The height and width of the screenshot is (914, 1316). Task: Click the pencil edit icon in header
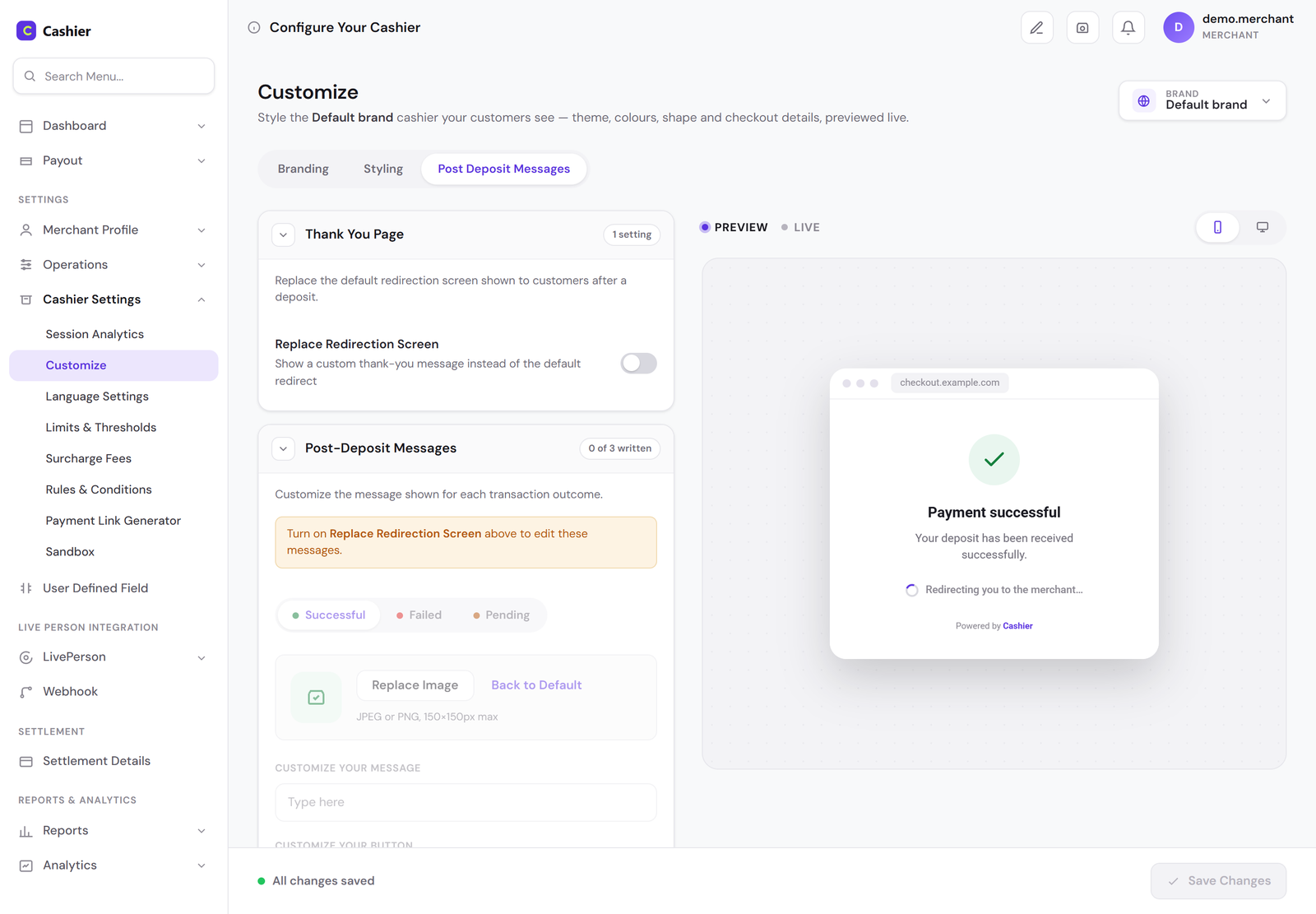click(1036, 28)
